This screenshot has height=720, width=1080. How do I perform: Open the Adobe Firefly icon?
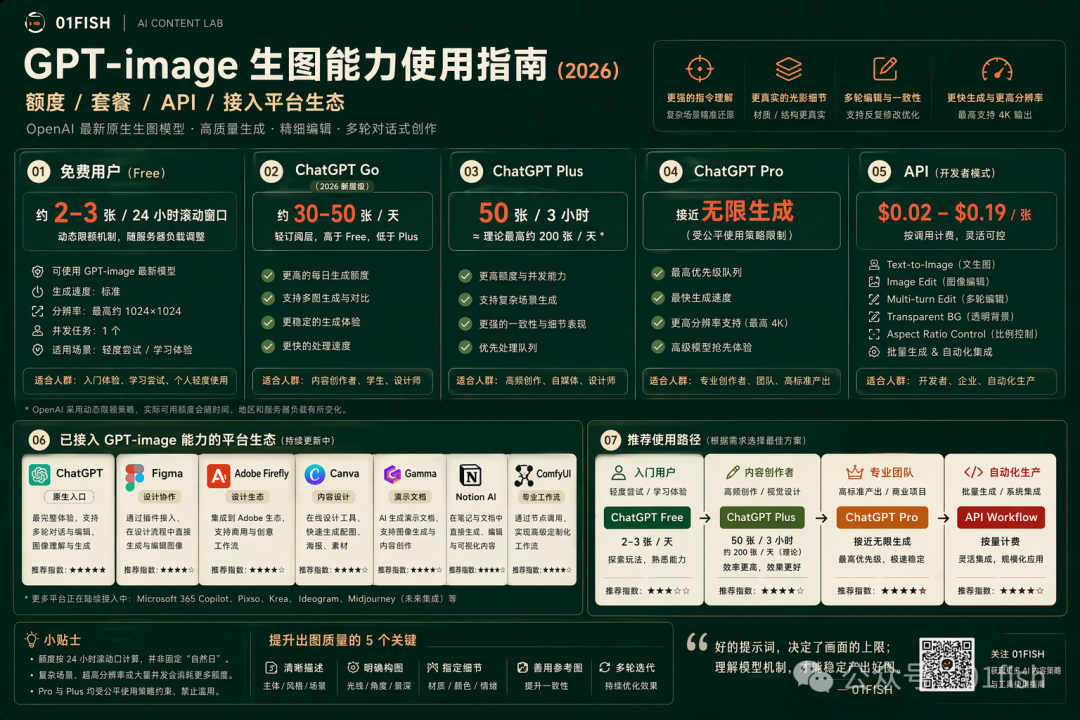coord(218,475)
